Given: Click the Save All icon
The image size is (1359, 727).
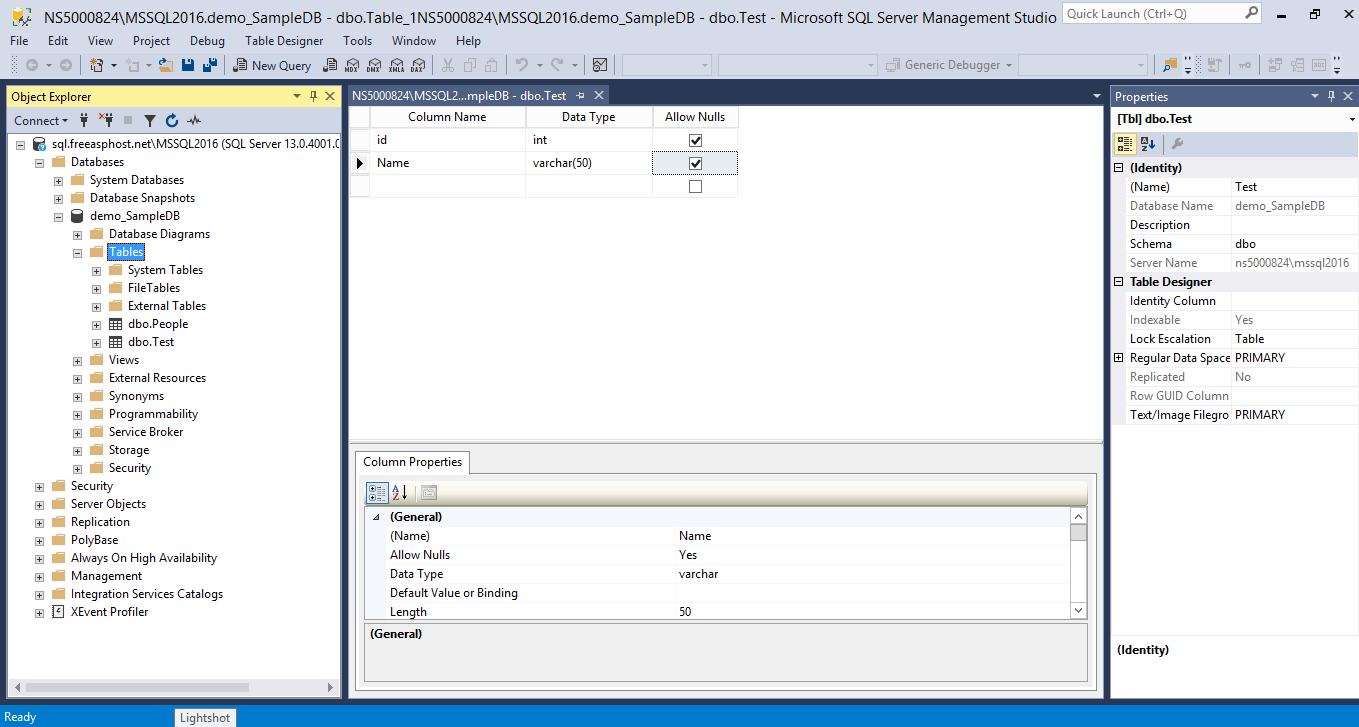Looking at the screenshot, I should coord(210,65).
